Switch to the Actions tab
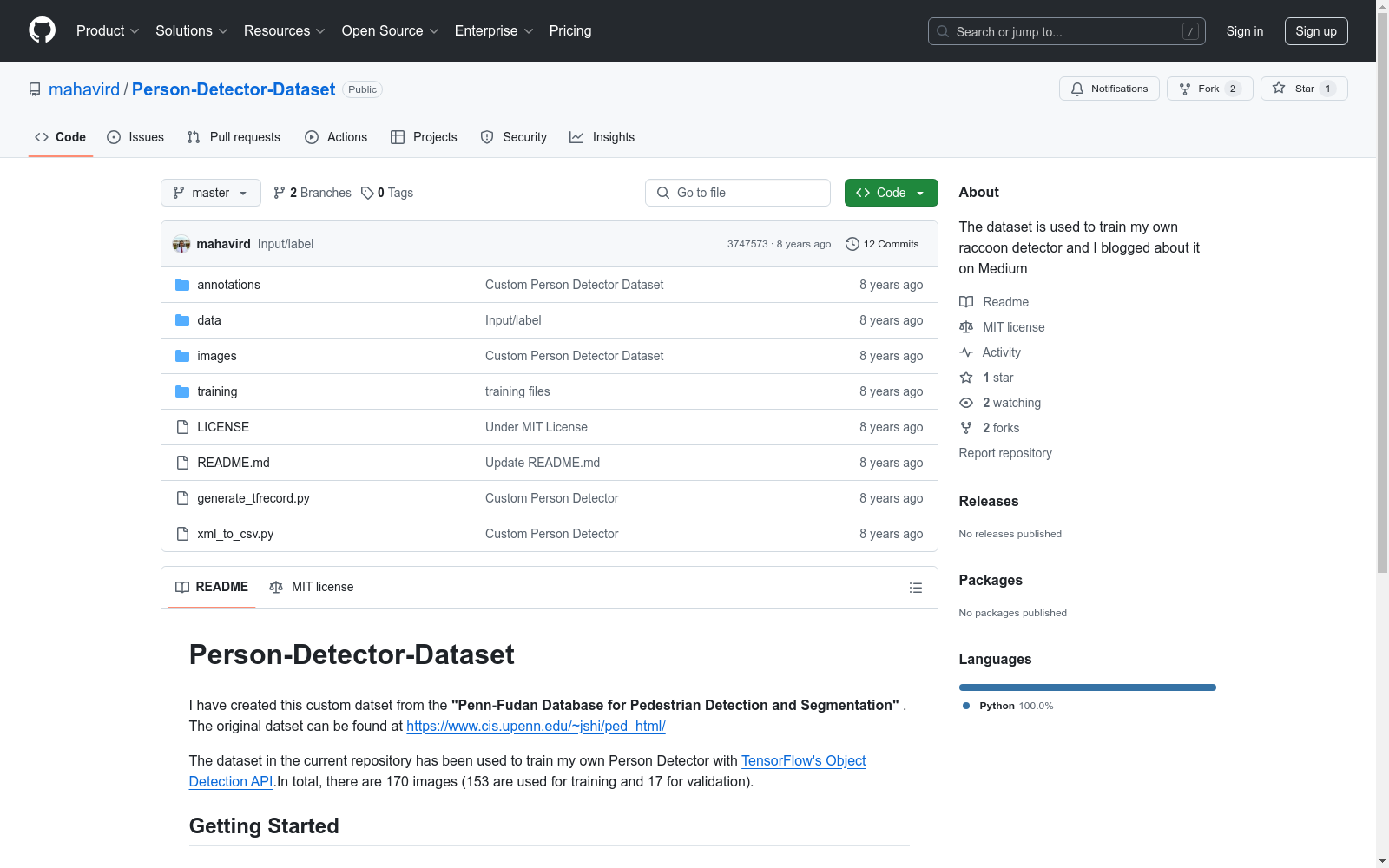The width and height of the screenshot is (1389, 868). 336,137
